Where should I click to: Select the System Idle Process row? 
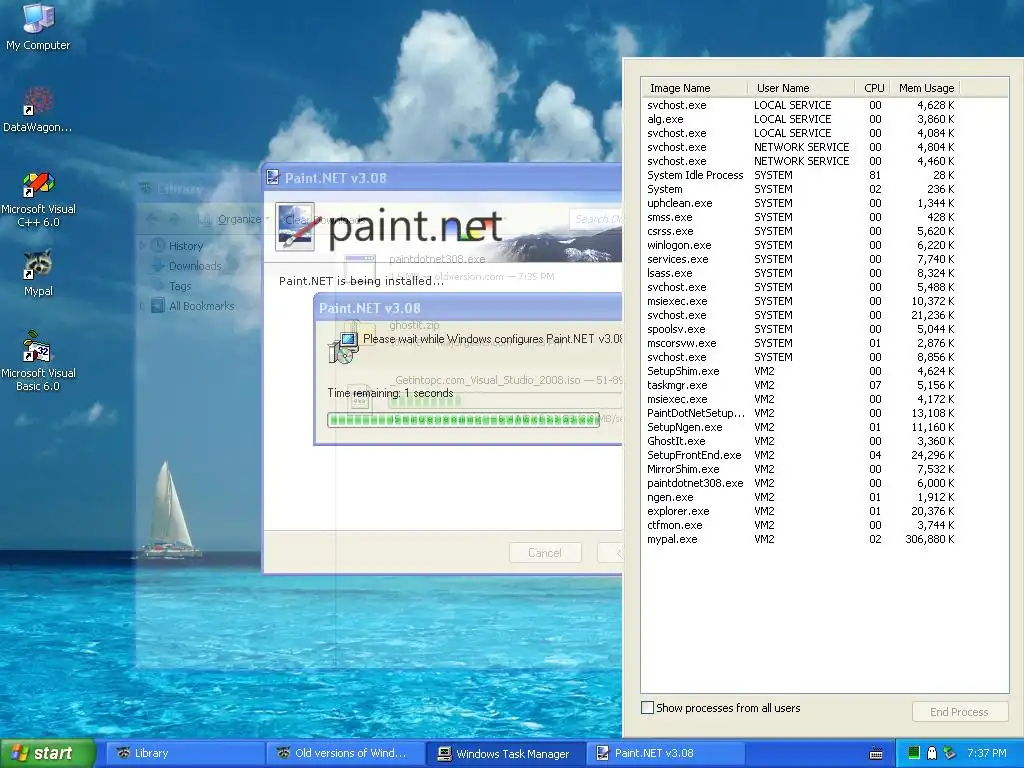point(801,175)
